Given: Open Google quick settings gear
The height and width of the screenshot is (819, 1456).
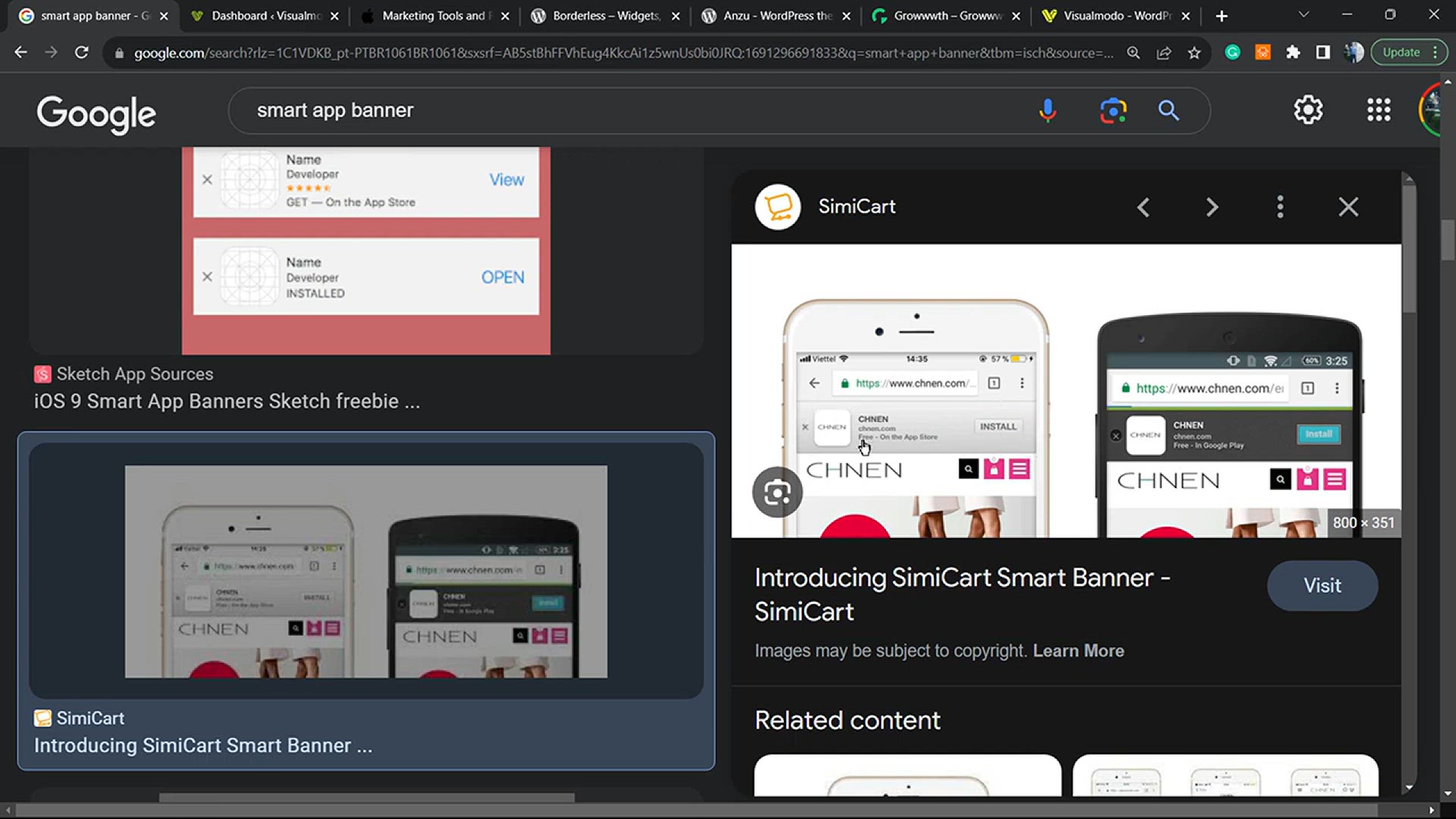Looking at the screenshot, I should [x=1308, y=111].
